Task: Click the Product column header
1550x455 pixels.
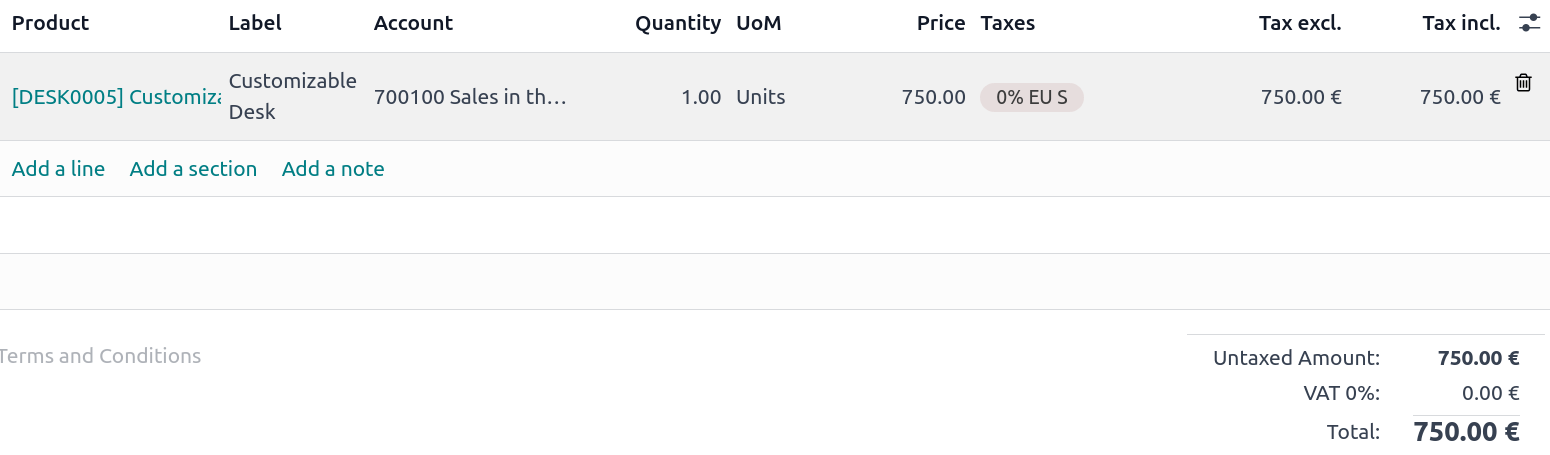Action: pyautogui.click(x=50, y=23)
